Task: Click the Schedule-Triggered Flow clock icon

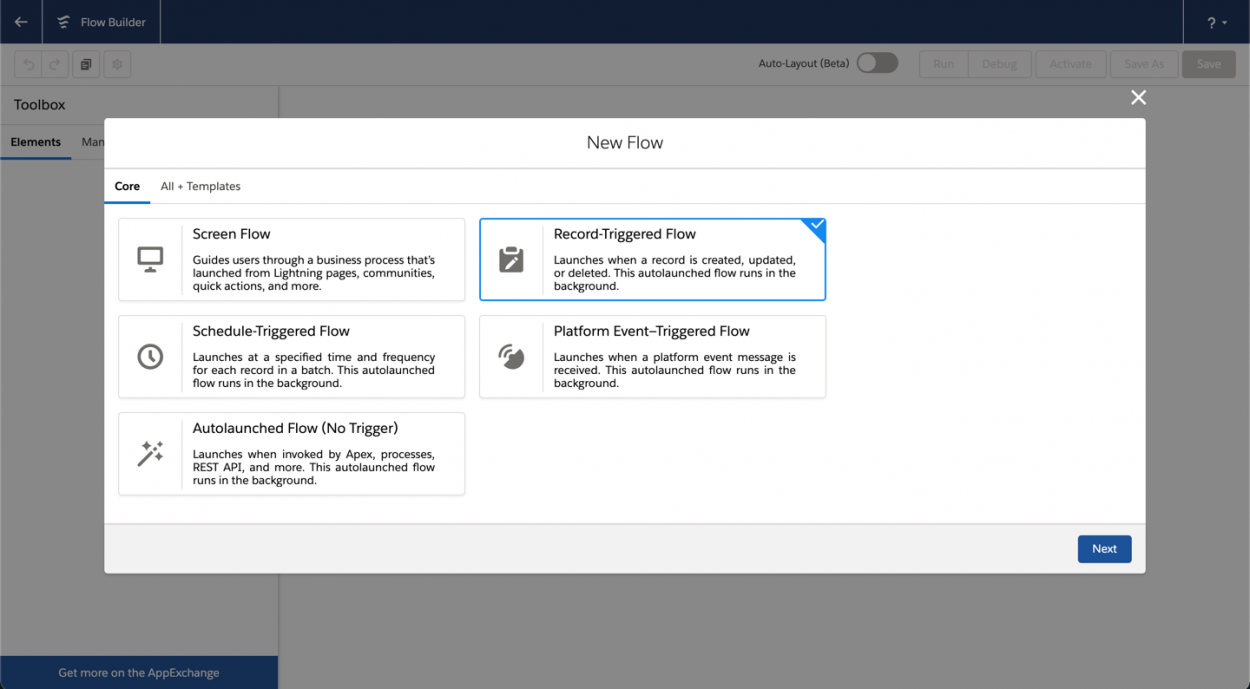Action: pos(150,357)
